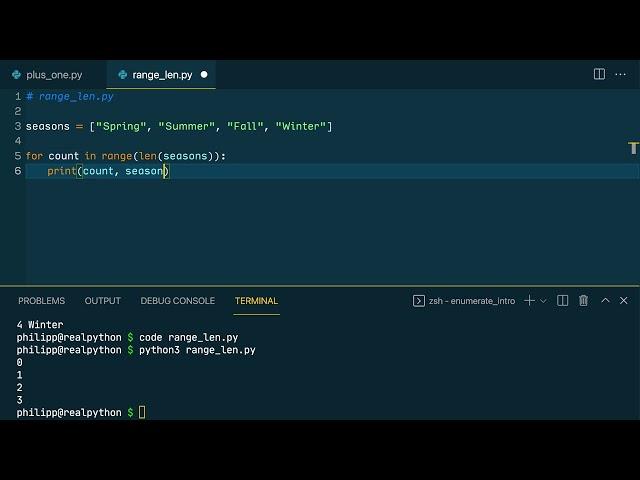Open the PROBLEMS panel tab

42,301
